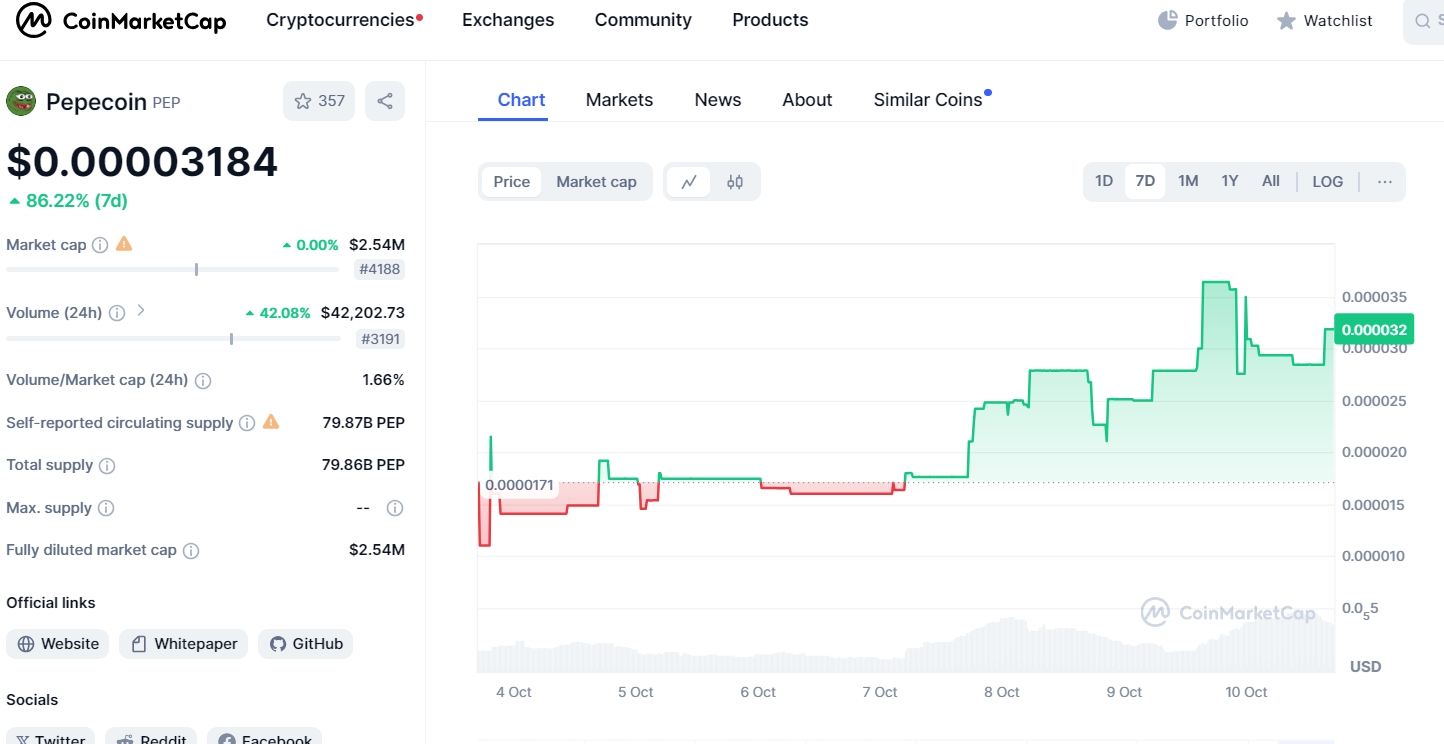The height and width of the screenshot is (744, 1444).
Task: Select the Price chart toggle
Action: coord(512,182)
